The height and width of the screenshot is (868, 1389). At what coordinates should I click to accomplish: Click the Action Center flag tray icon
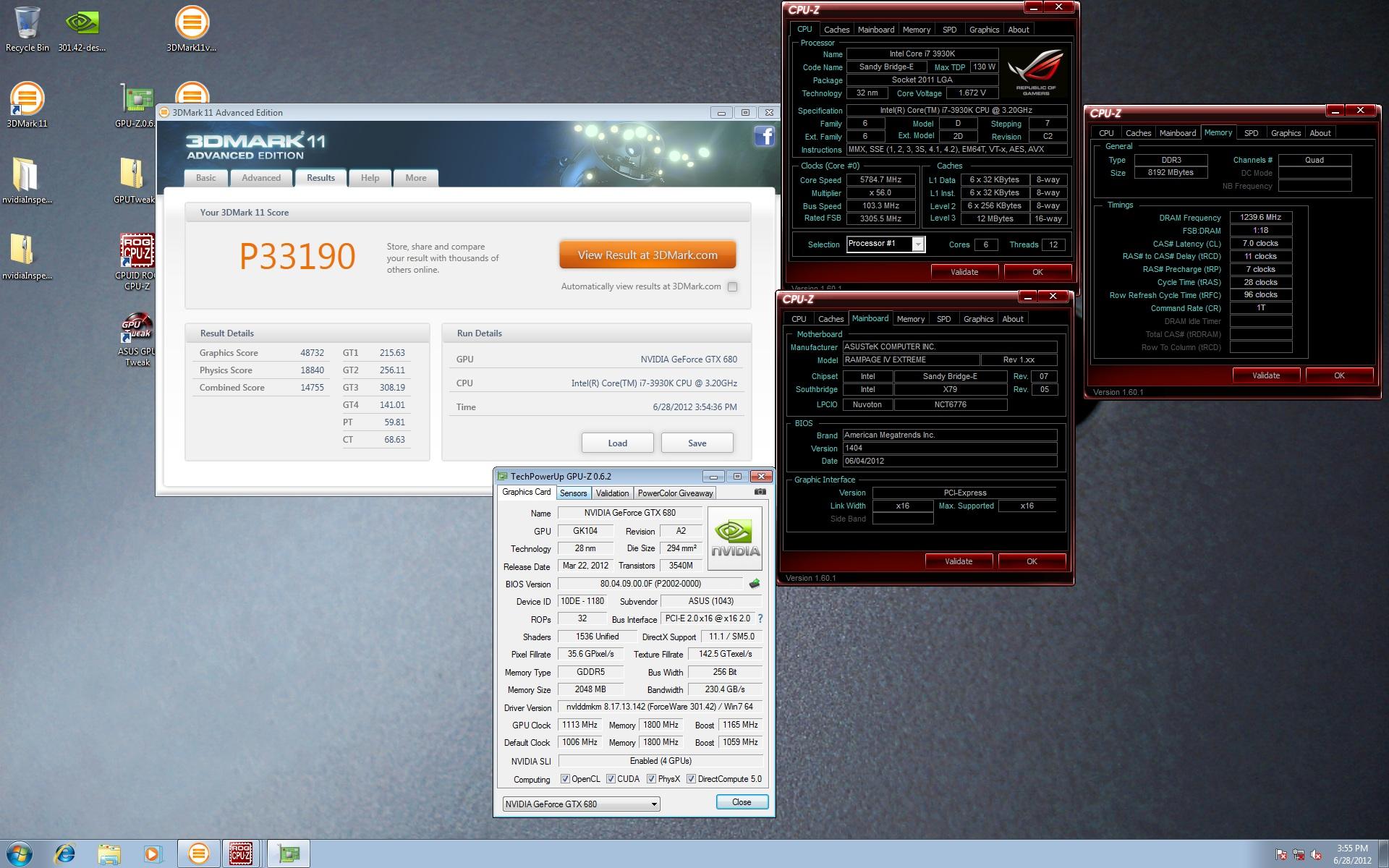pos(1281,855)
